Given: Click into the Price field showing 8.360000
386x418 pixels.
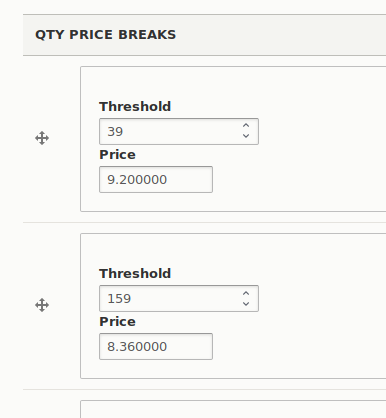Looking at the screenshot, I should point(156,346).
